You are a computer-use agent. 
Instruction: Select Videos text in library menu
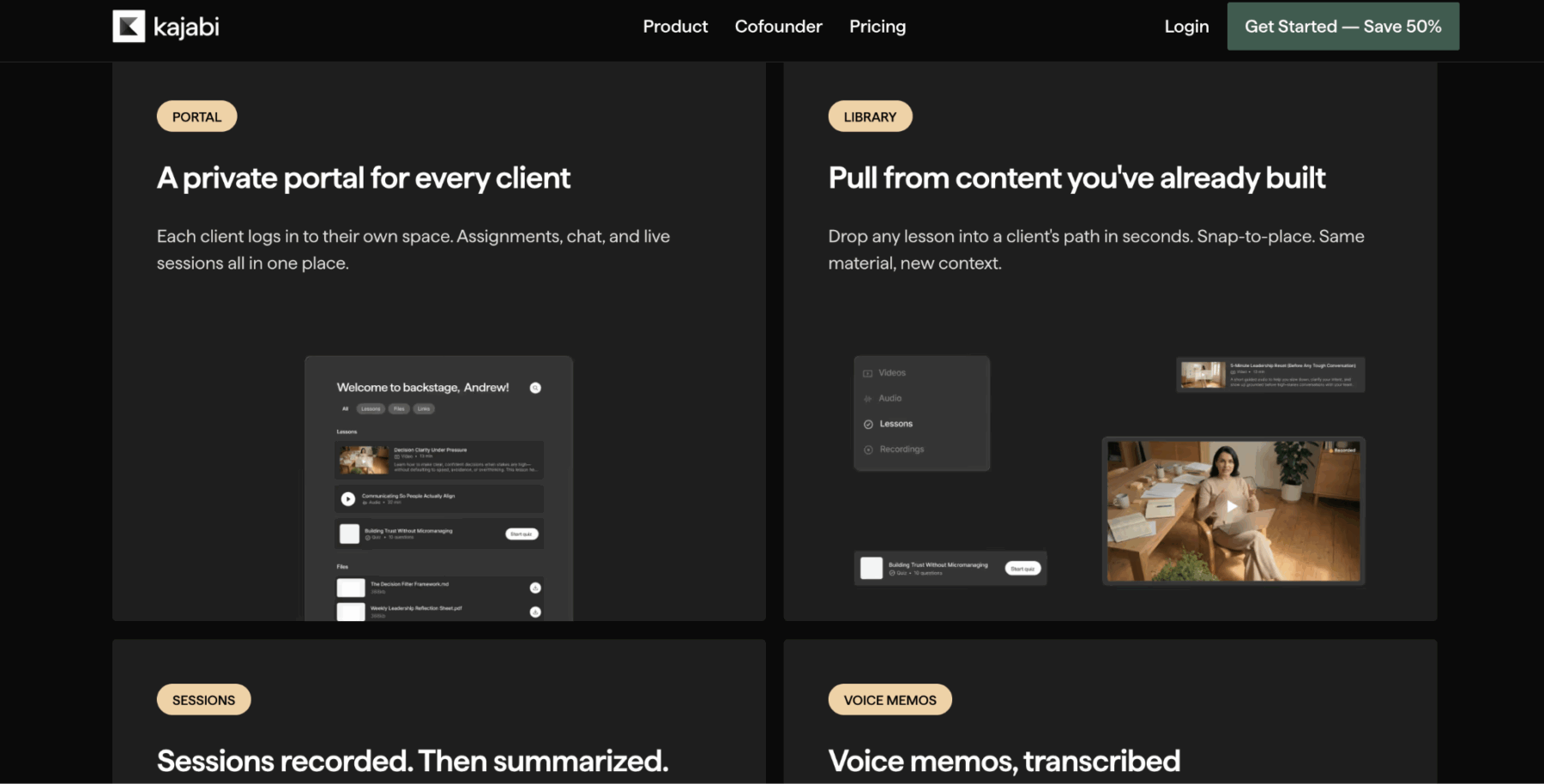tap(892, 373)
